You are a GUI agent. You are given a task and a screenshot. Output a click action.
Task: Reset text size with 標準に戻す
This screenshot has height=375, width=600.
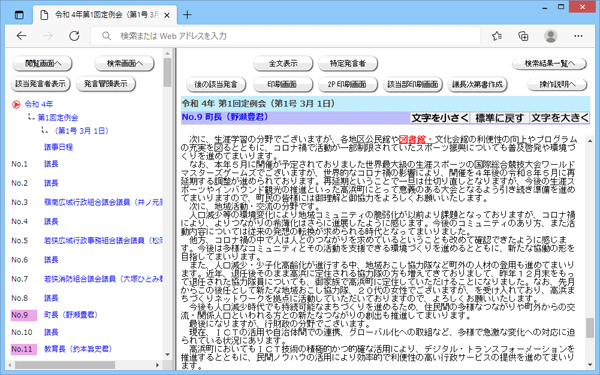pyautogui.click(x=499, y=118)
